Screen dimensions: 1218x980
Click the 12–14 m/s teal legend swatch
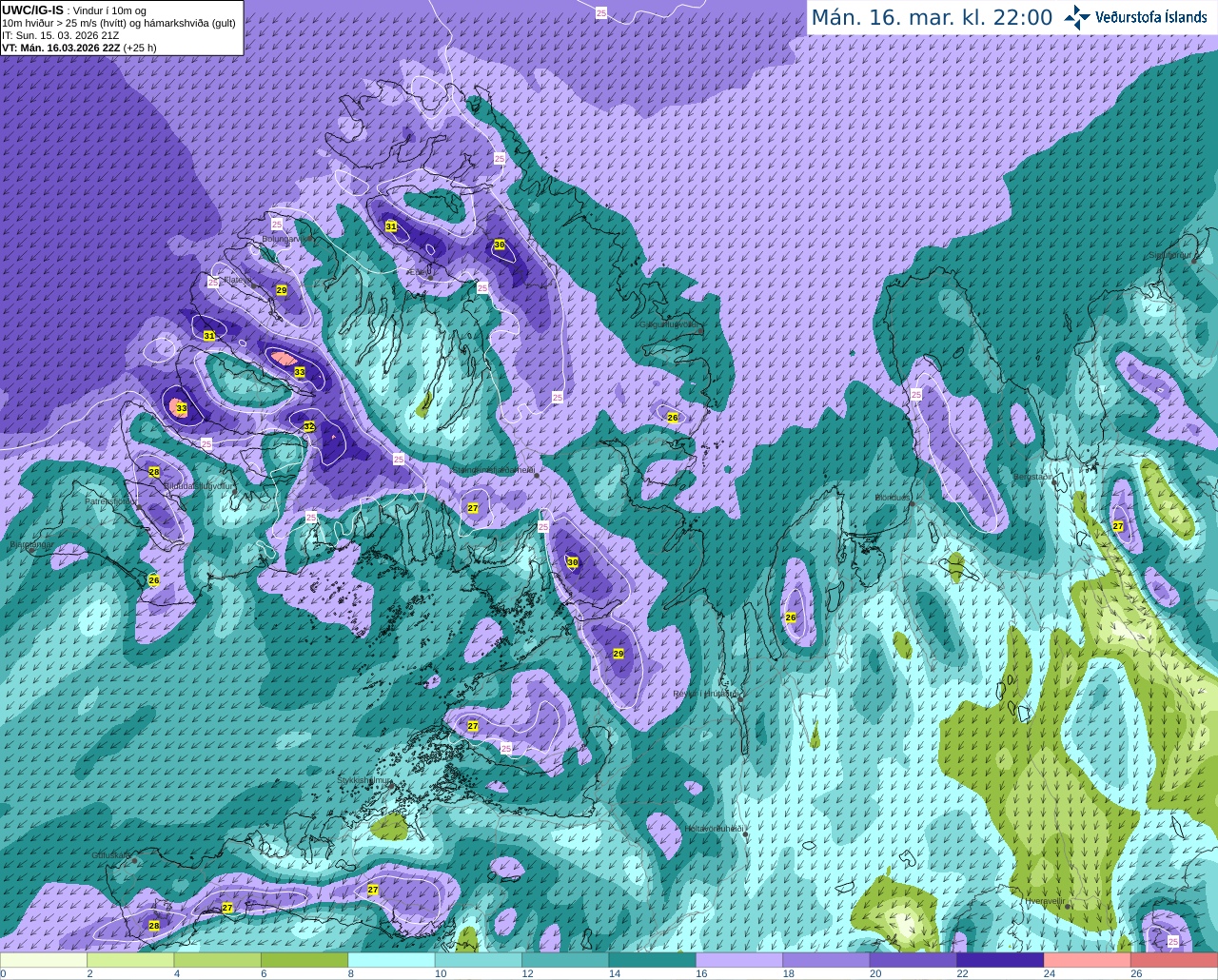(x=565, y=960)
